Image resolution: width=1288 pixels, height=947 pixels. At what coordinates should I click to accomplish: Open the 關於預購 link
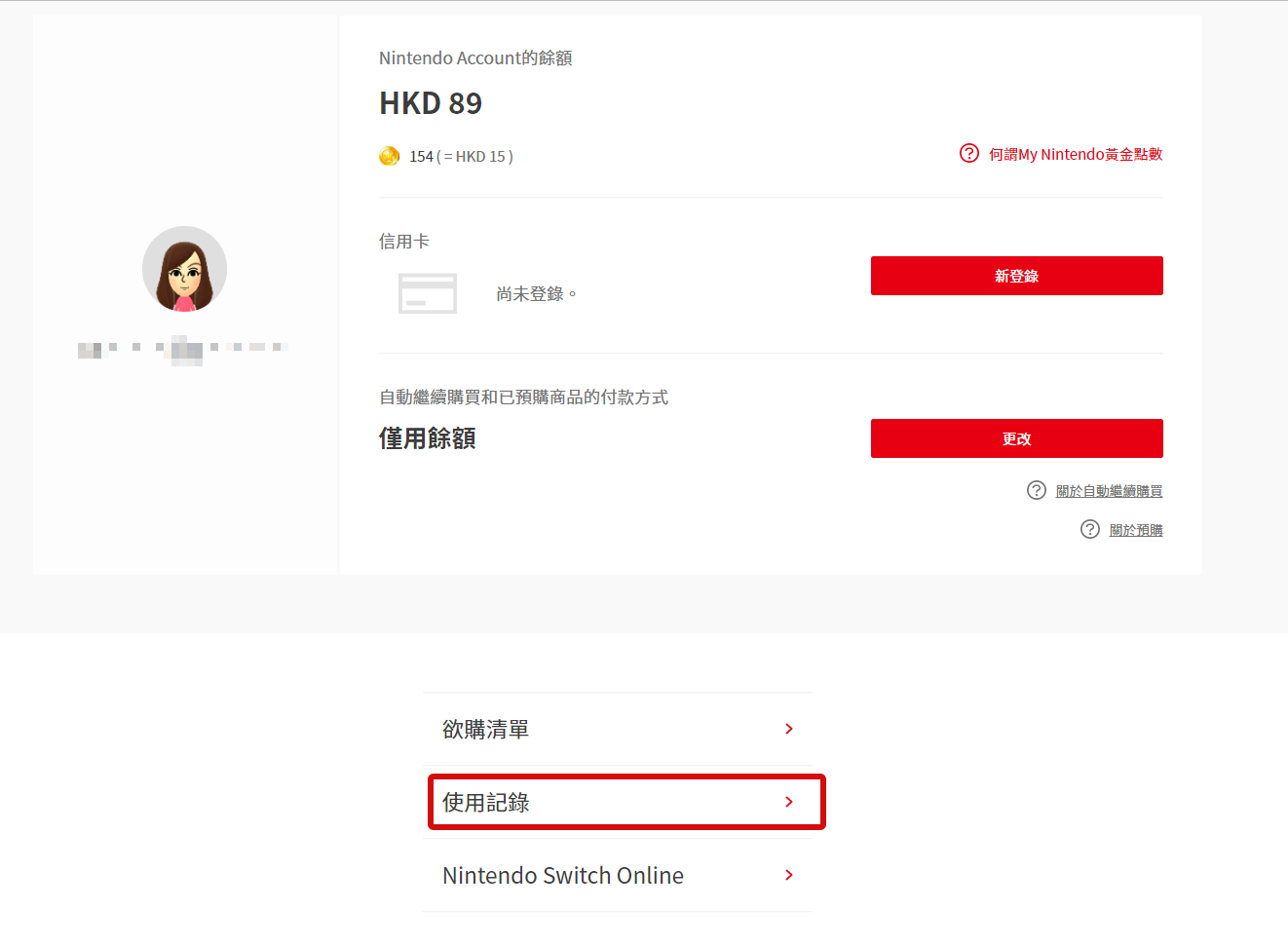[1136, 530]
